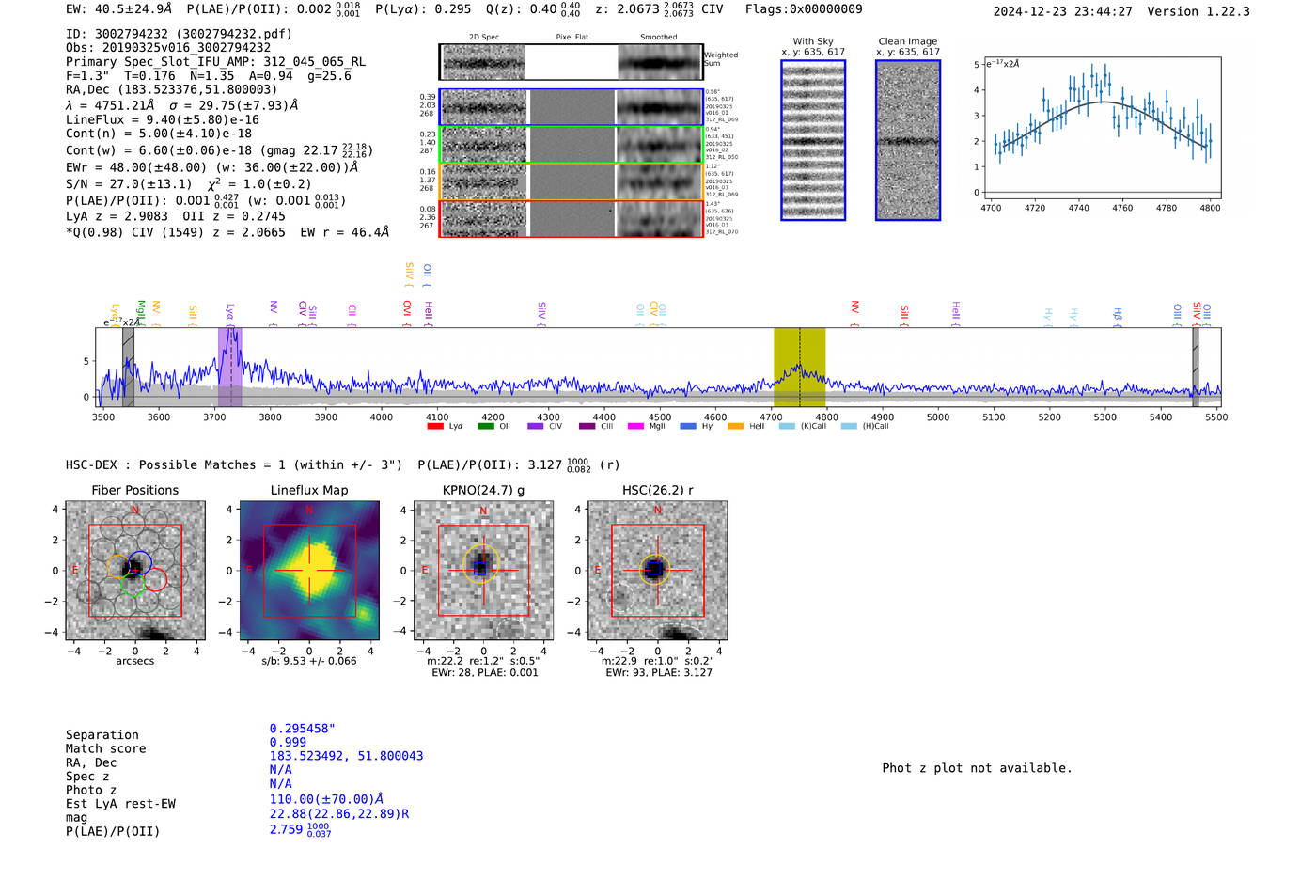Click the gray hatched band near 3550
Viewport: 1316px width, 896px height.
pos(128,367)
